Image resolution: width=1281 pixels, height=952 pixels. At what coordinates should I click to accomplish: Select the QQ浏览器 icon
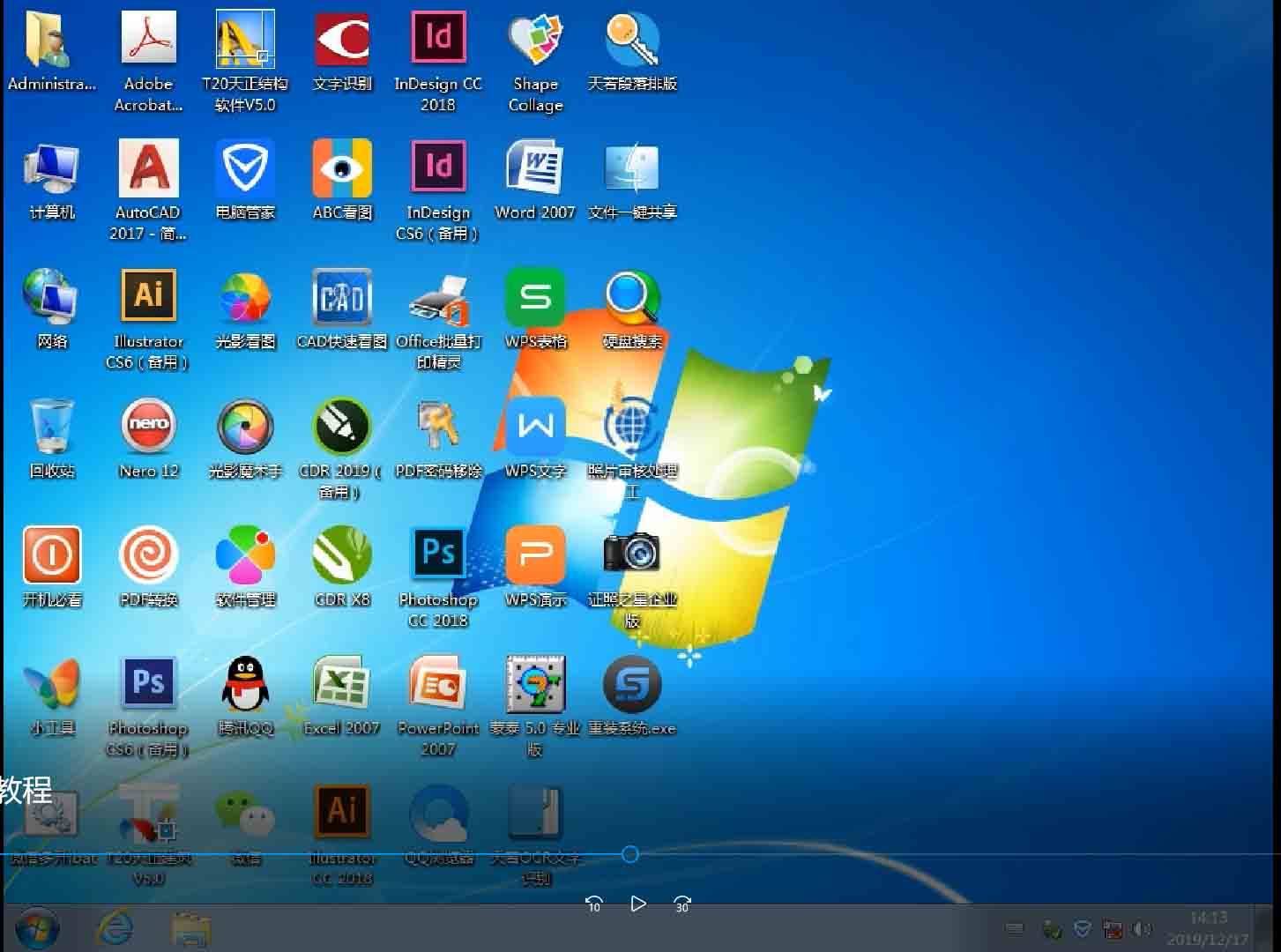tap(438, 813)
